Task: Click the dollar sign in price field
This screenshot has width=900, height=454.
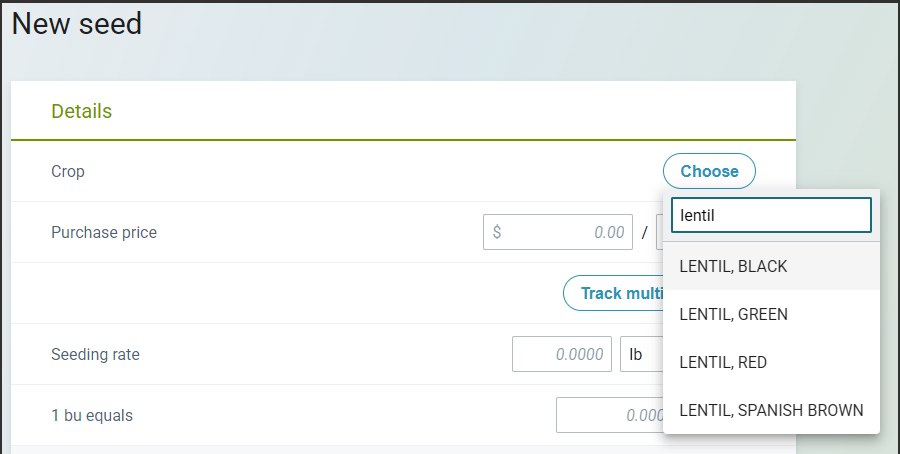Action: pos(497,232)
